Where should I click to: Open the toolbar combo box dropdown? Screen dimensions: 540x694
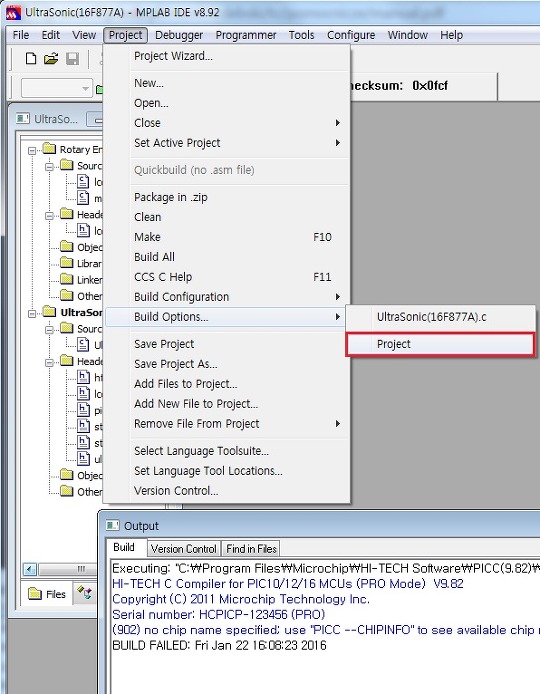click(x=85, y=88)
